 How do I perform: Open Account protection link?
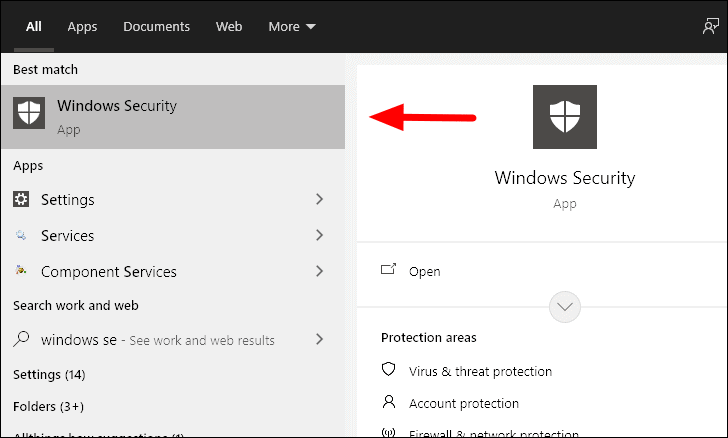pyautogui.click(x=464, y=403)
